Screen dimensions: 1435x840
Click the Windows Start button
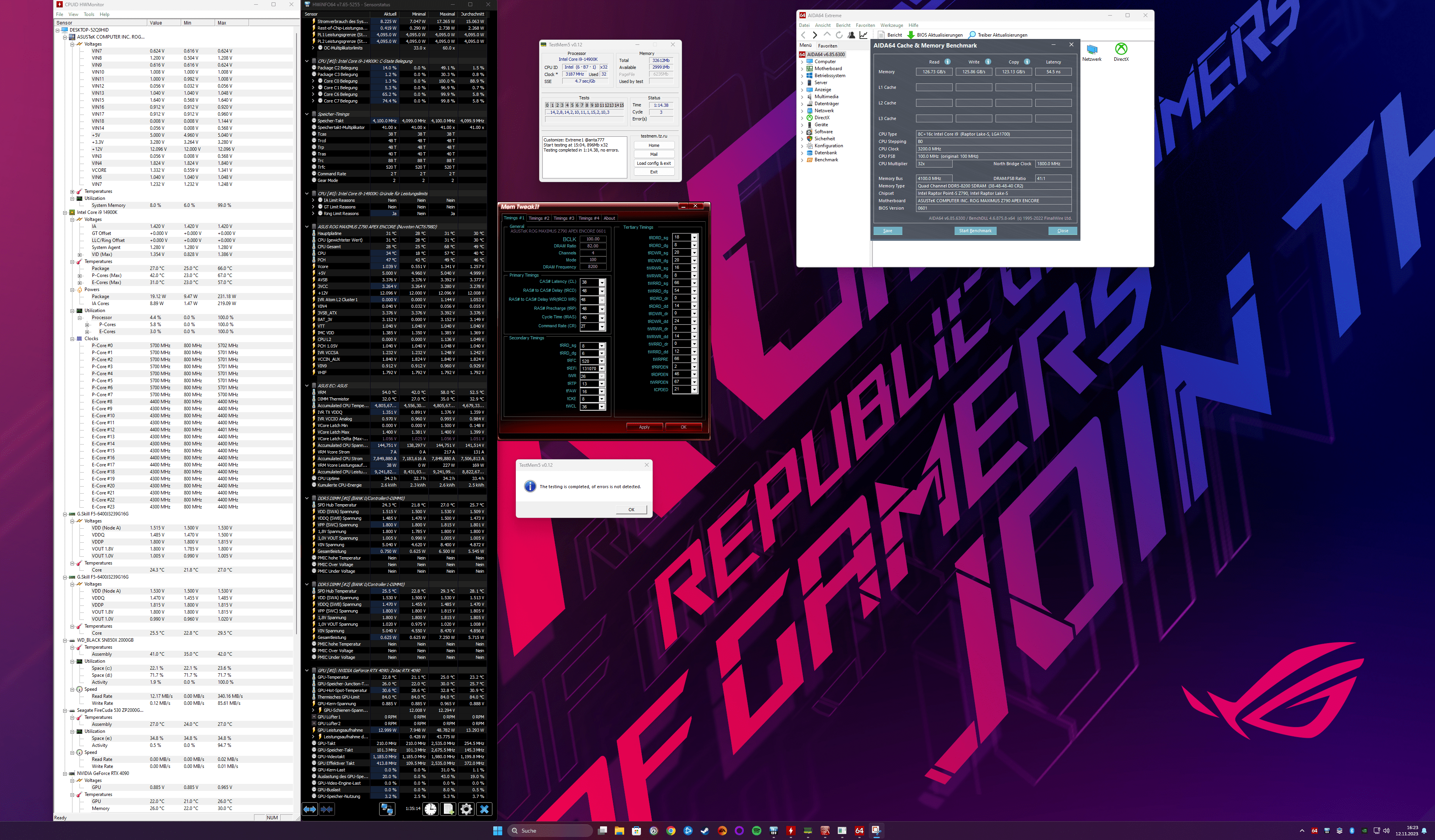(497, 830)
